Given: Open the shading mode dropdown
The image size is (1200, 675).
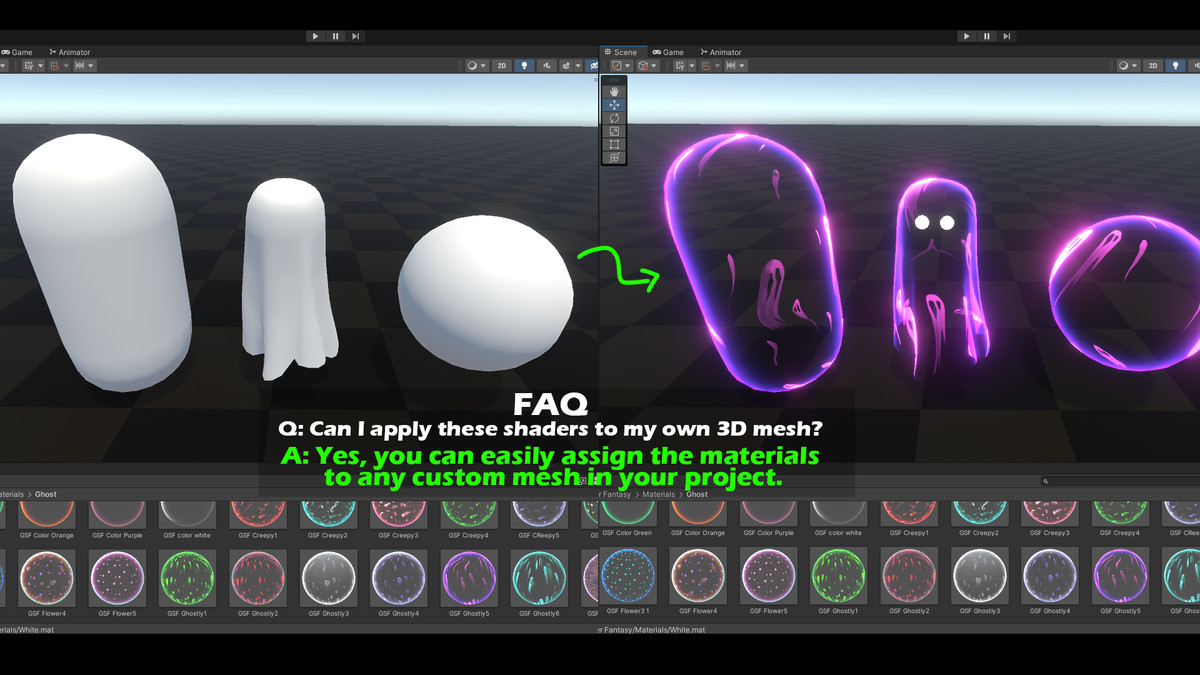Looking at the screenshot, I should point(1131,66).
